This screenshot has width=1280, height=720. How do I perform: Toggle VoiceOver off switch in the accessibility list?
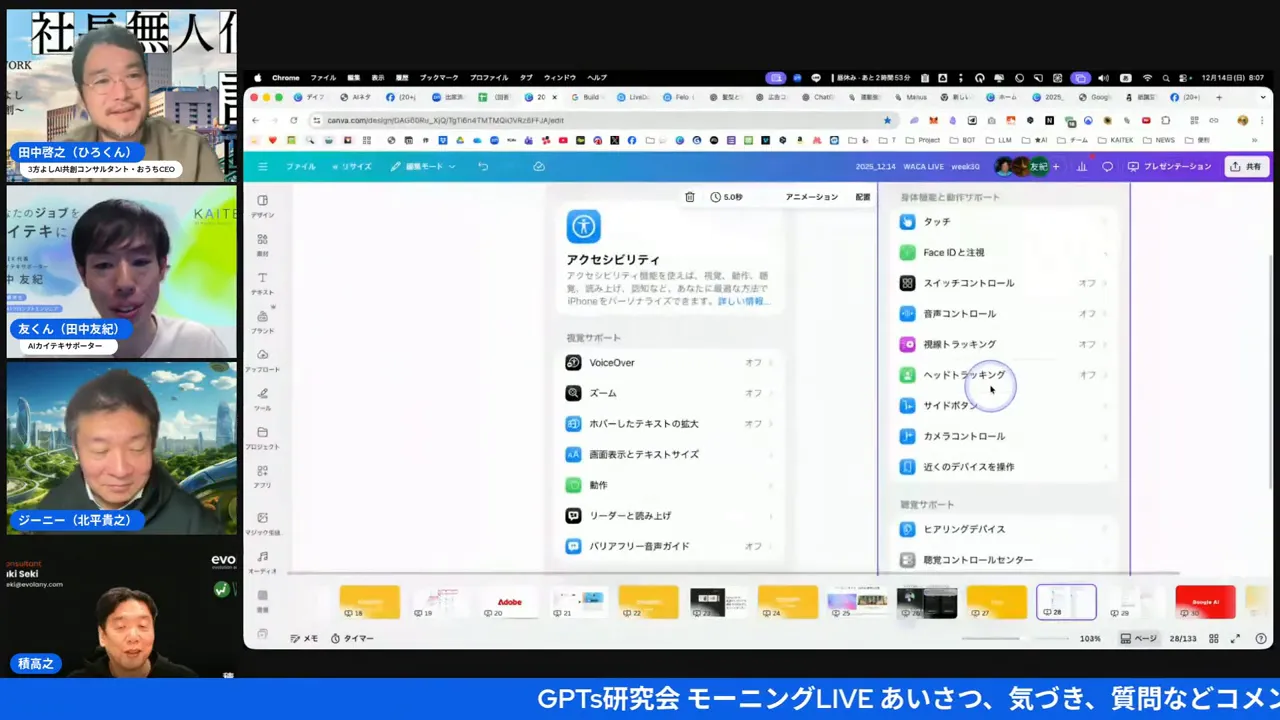(753, 362)
